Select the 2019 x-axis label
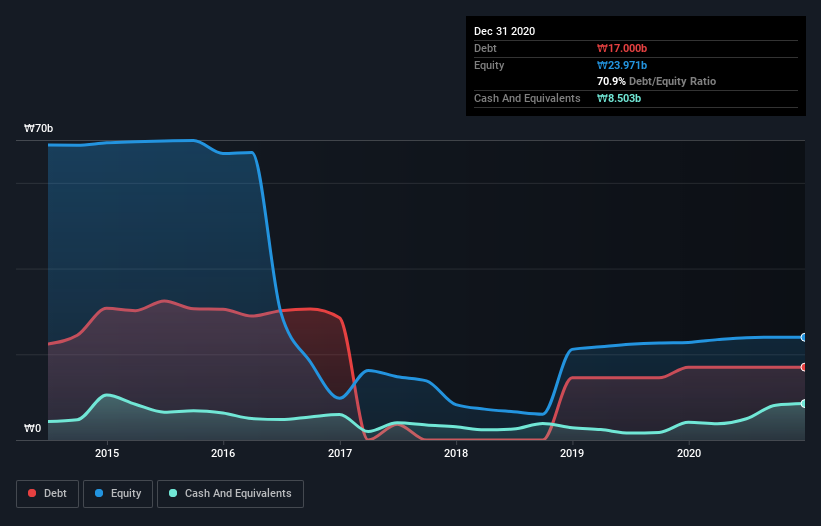 [x=572, y=453]
